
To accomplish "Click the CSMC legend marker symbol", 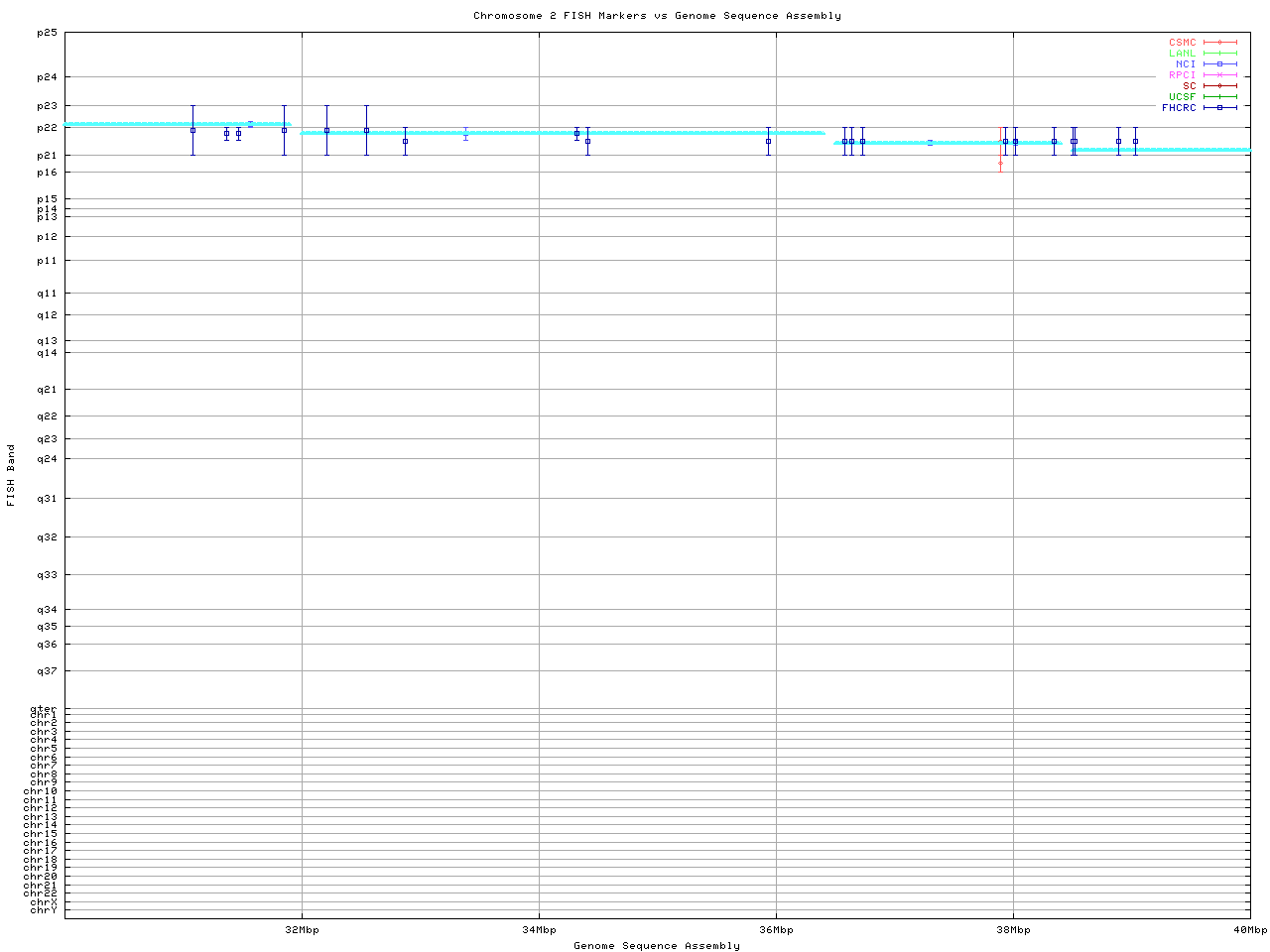I will point(1219,43).
